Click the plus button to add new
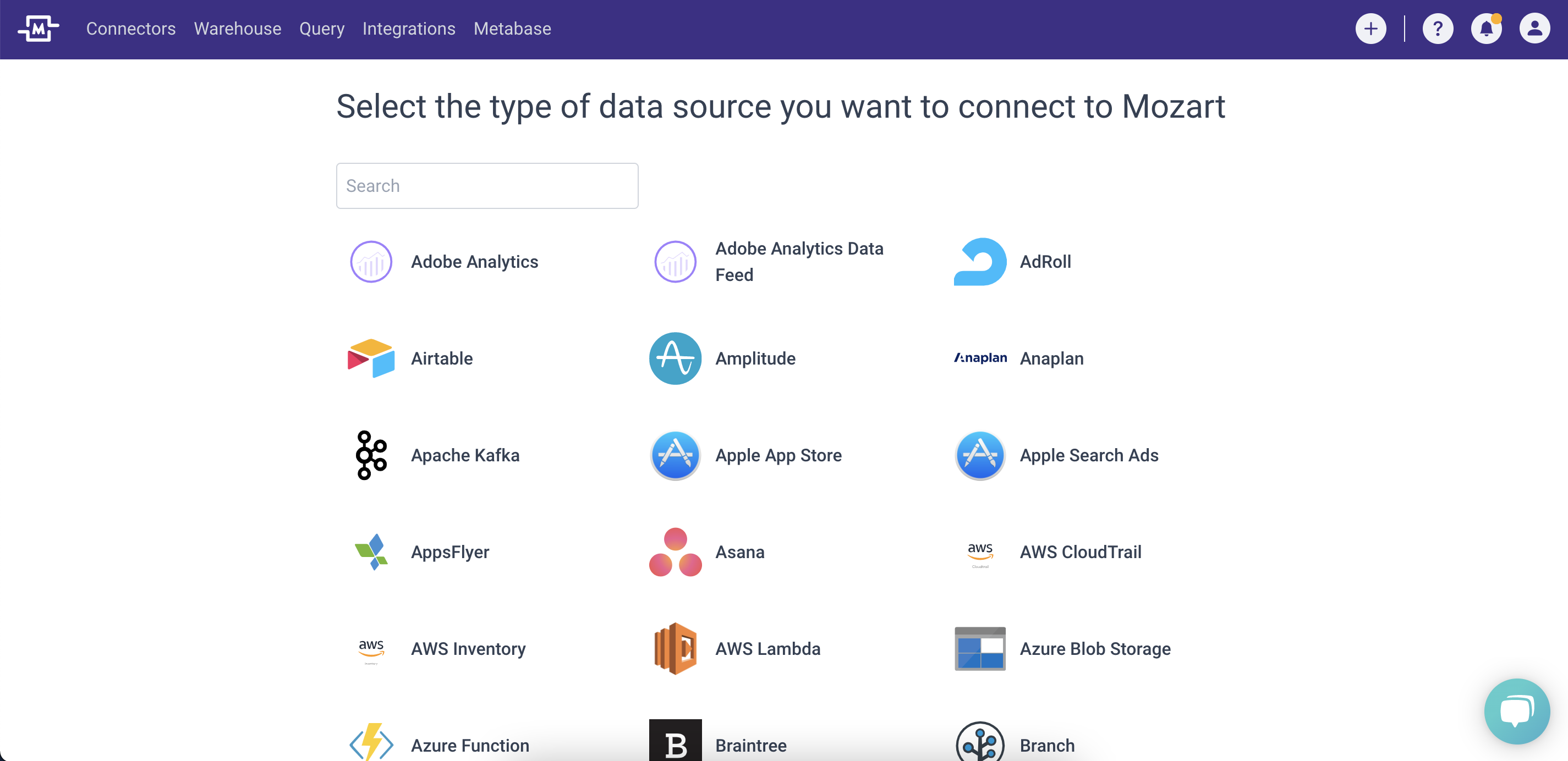Viewport: 1568px width, 761px height. [x=1371, y=29]
